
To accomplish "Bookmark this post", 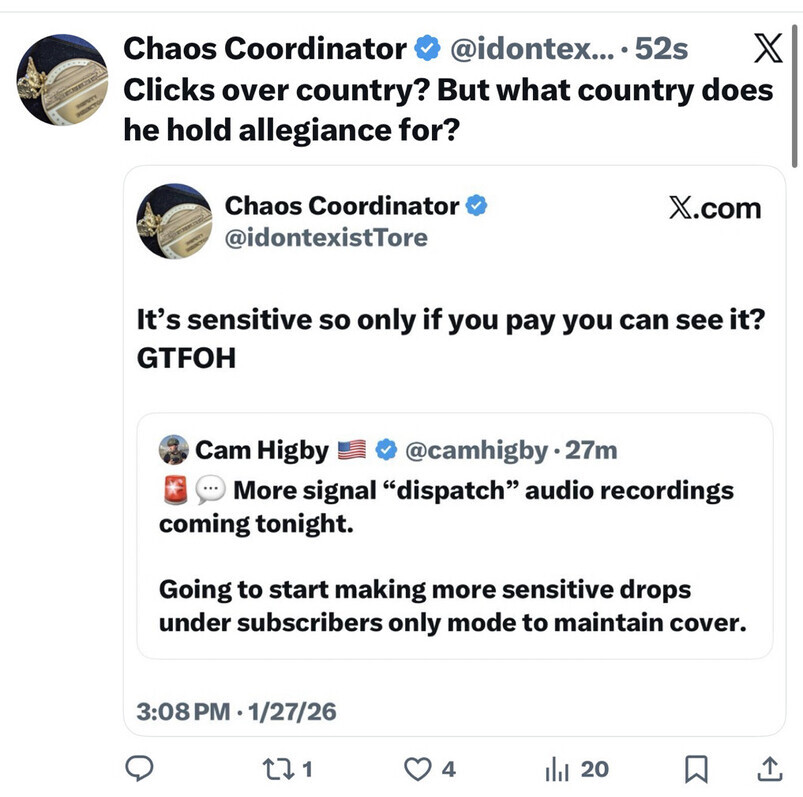I will tap(695, 768).
